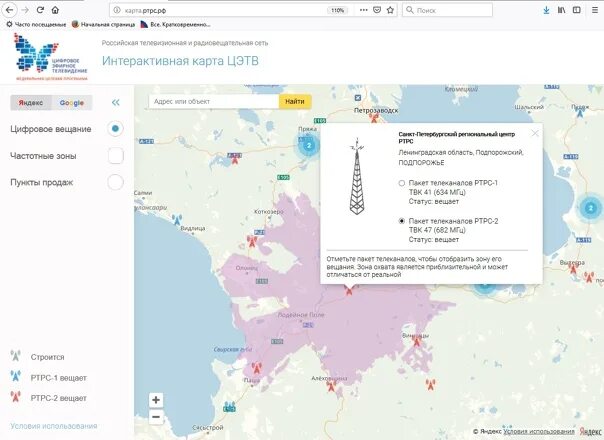The height and width of the screenshot is (440, 604).
Task: Select the Пункты продаж radio option
Action: coord(115,182)
